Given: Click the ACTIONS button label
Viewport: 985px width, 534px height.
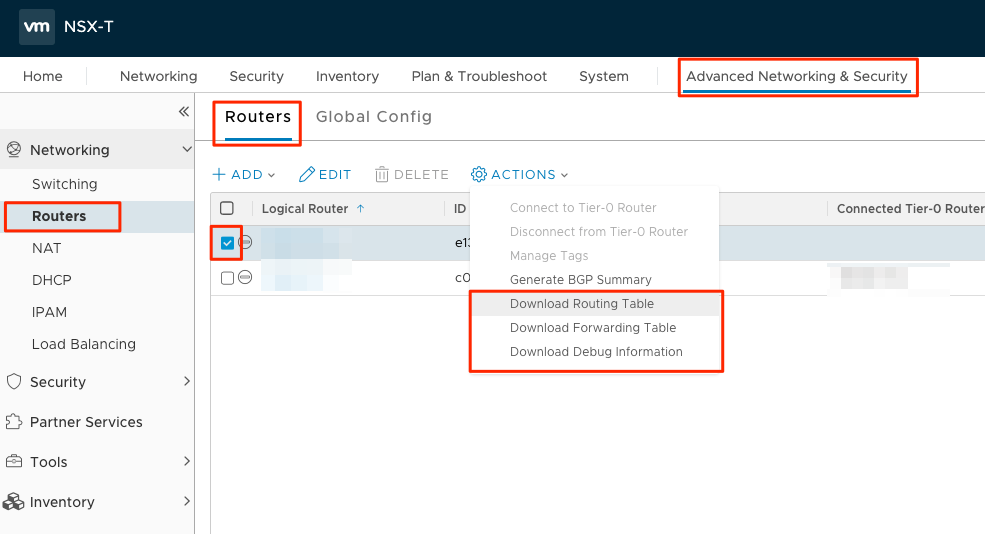Looking at the screenshot, I should [x=523, y=175].
